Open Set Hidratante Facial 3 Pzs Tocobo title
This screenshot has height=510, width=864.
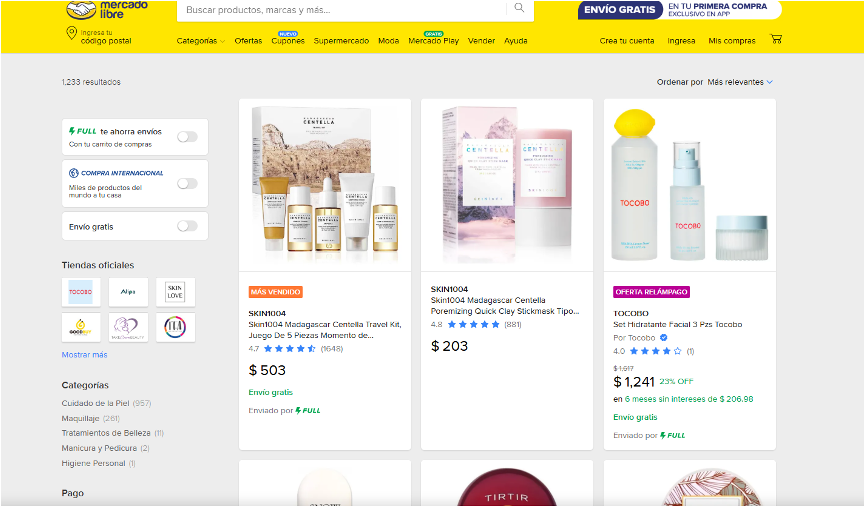678,324
